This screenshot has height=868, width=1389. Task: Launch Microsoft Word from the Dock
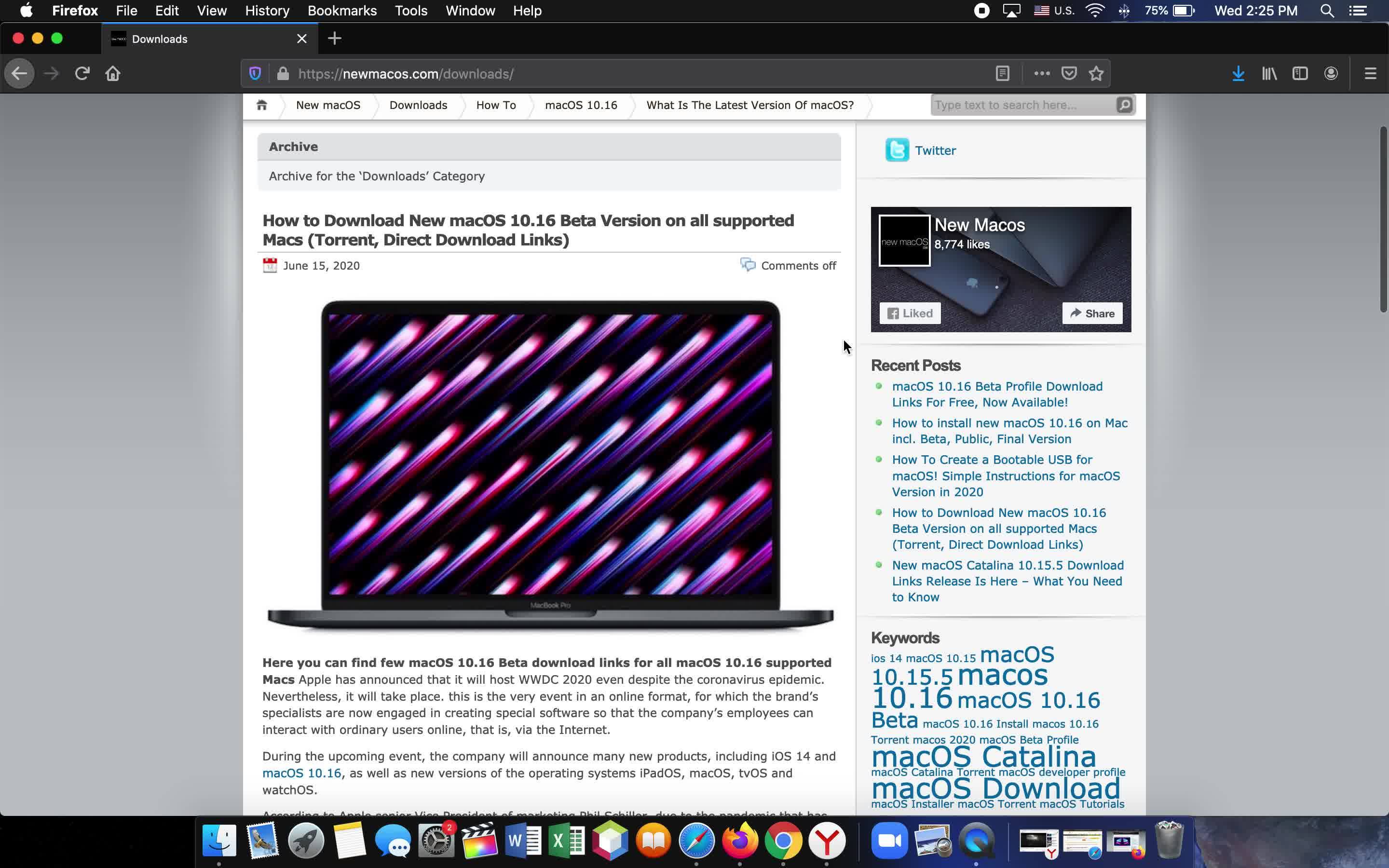pyautogui.click(x=523, y=841)
